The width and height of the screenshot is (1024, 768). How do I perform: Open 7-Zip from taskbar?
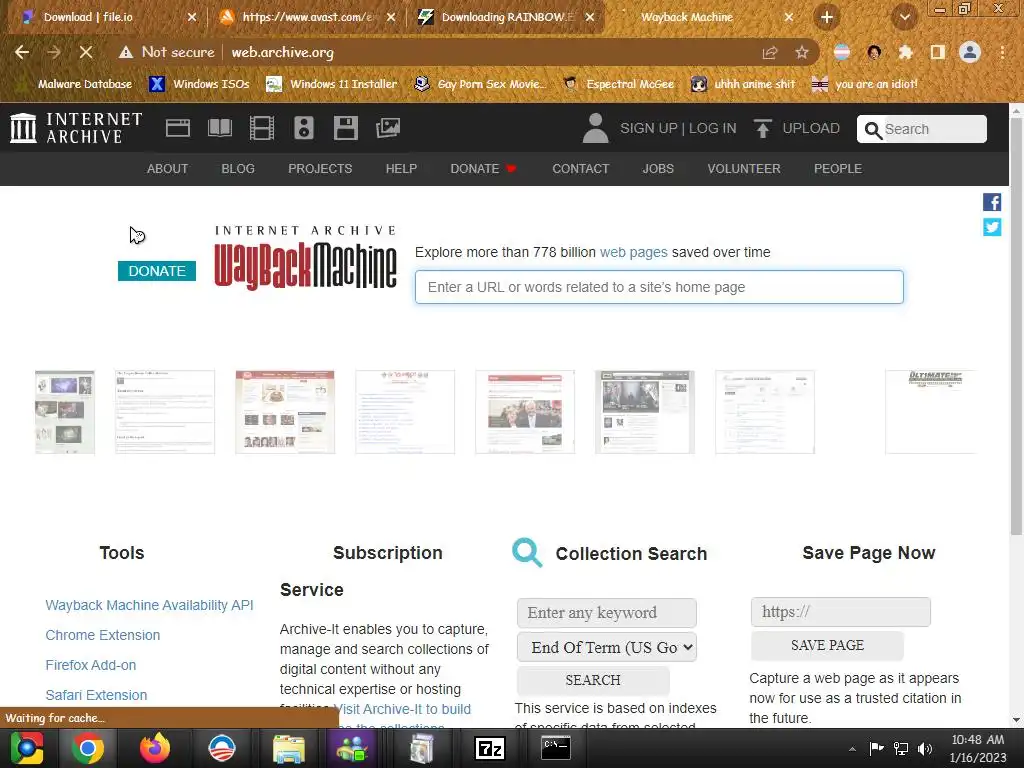(x=490, y=748)
